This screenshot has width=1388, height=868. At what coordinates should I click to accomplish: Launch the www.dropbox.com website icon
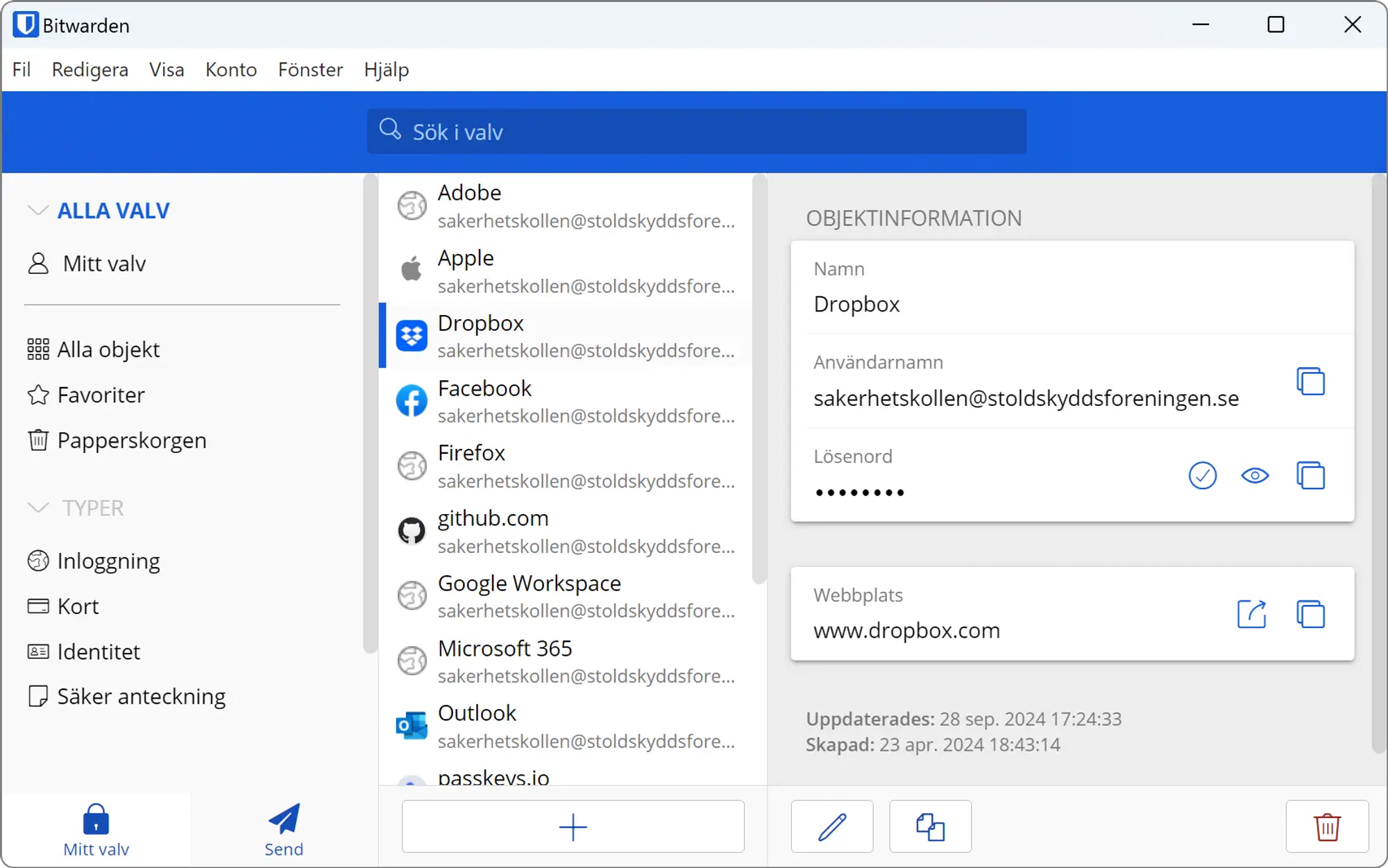(1252, 614)
